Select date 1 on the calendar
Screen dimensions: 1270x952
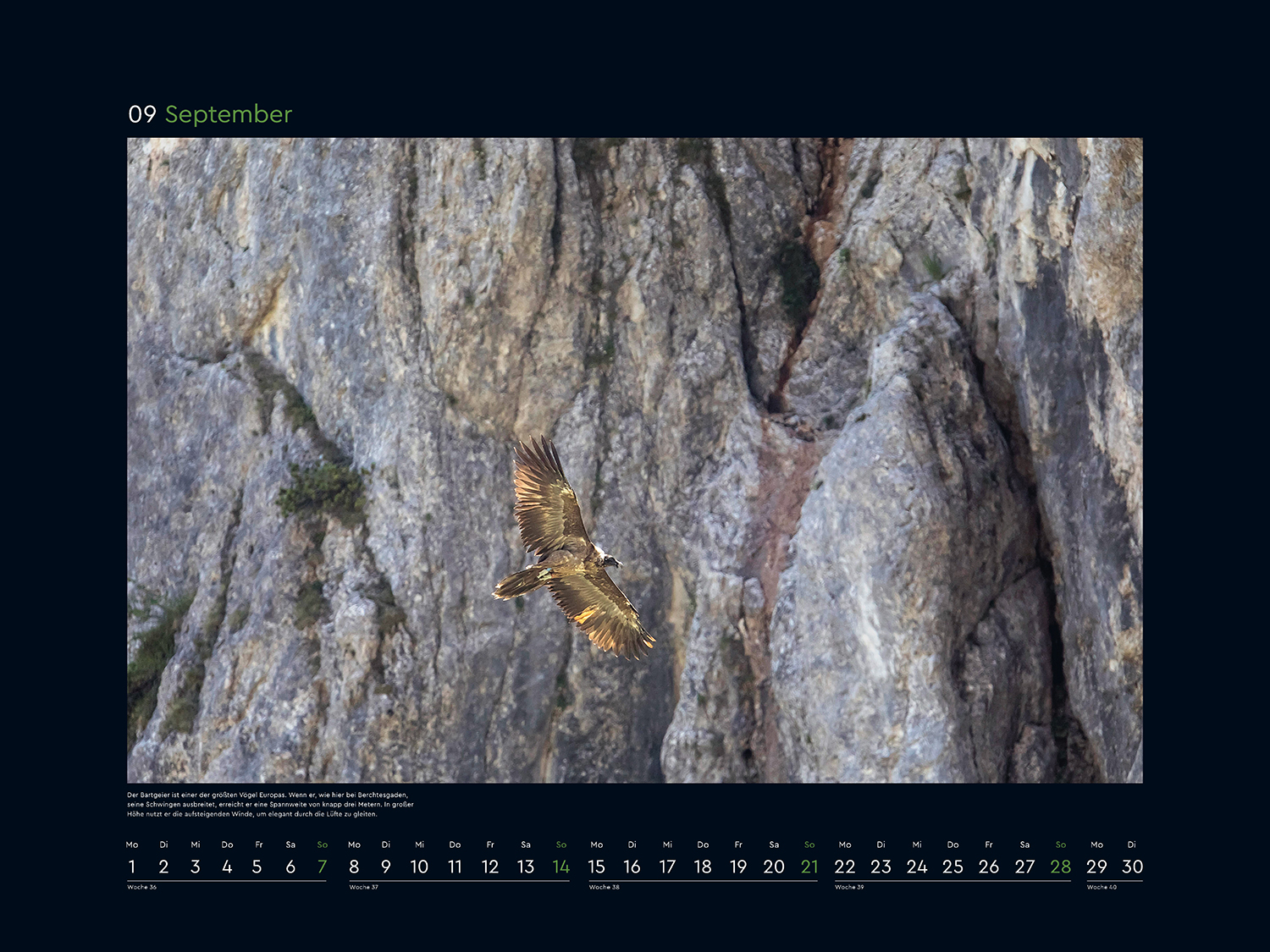click(132, 867)
